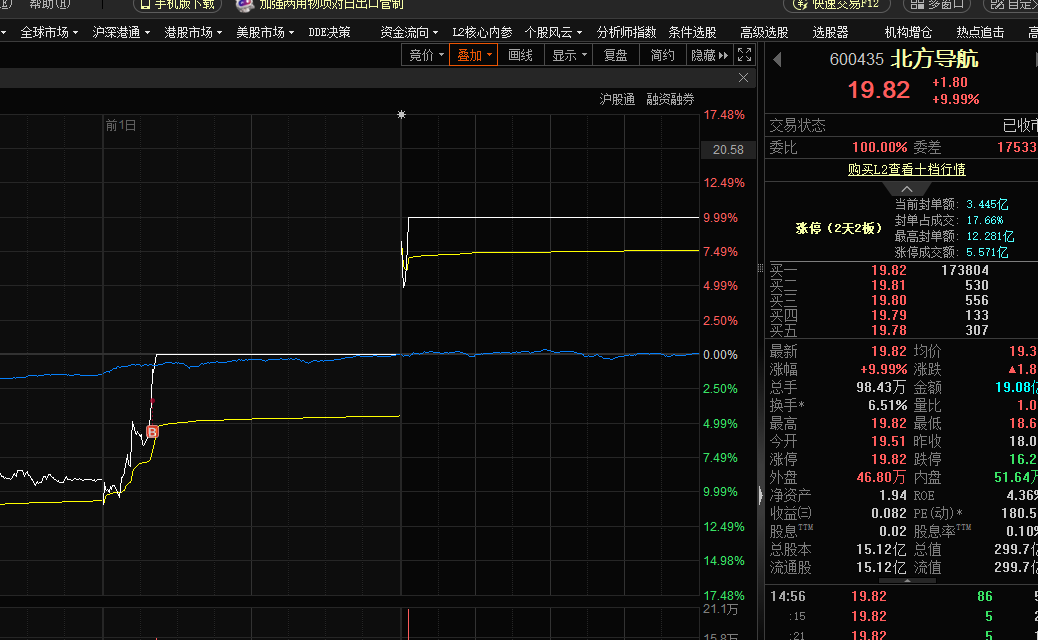1038x640 pixels.
Task: Select DDE决策 menu item
Action: [330, 32]
